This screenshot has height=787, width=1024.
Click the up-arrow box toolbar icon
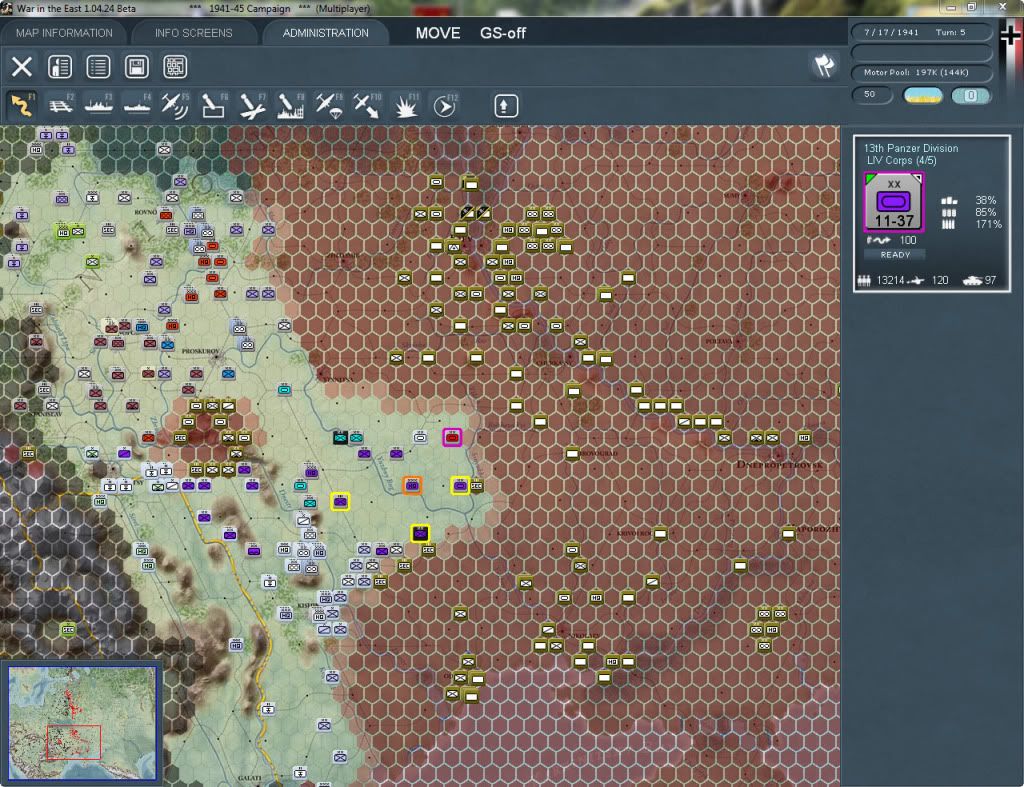(x=506, y=106)
